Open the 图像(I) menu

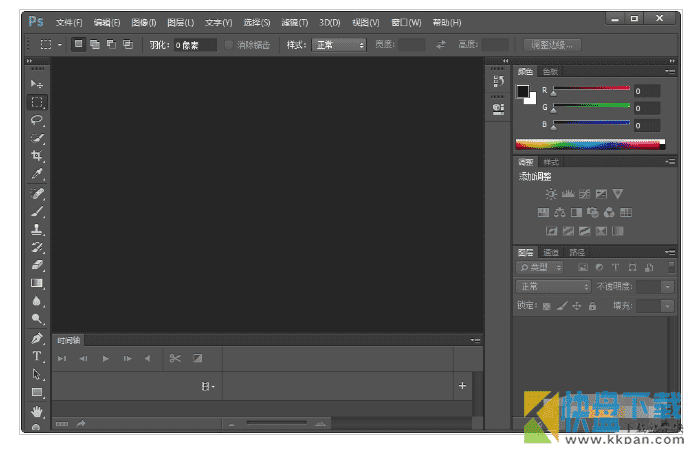[x=144, y=22]
